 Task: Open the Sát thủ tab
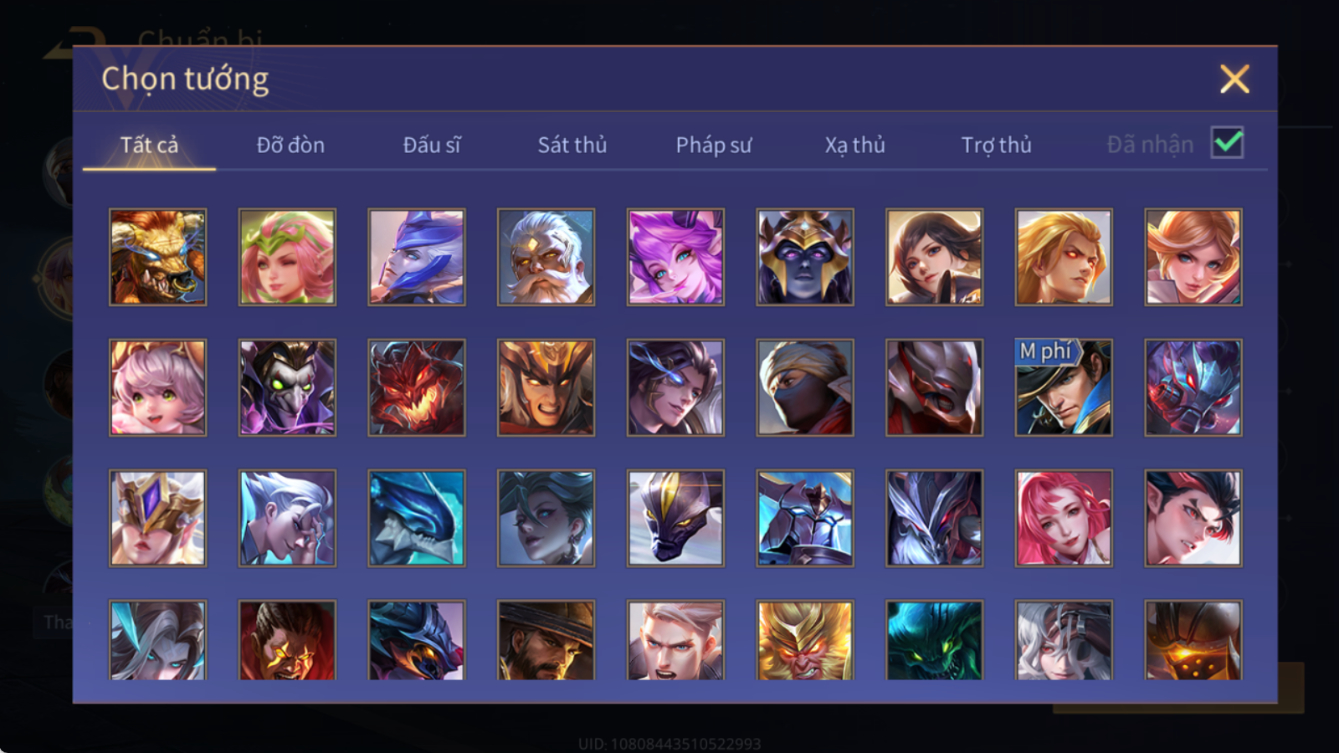coord(572,145)
